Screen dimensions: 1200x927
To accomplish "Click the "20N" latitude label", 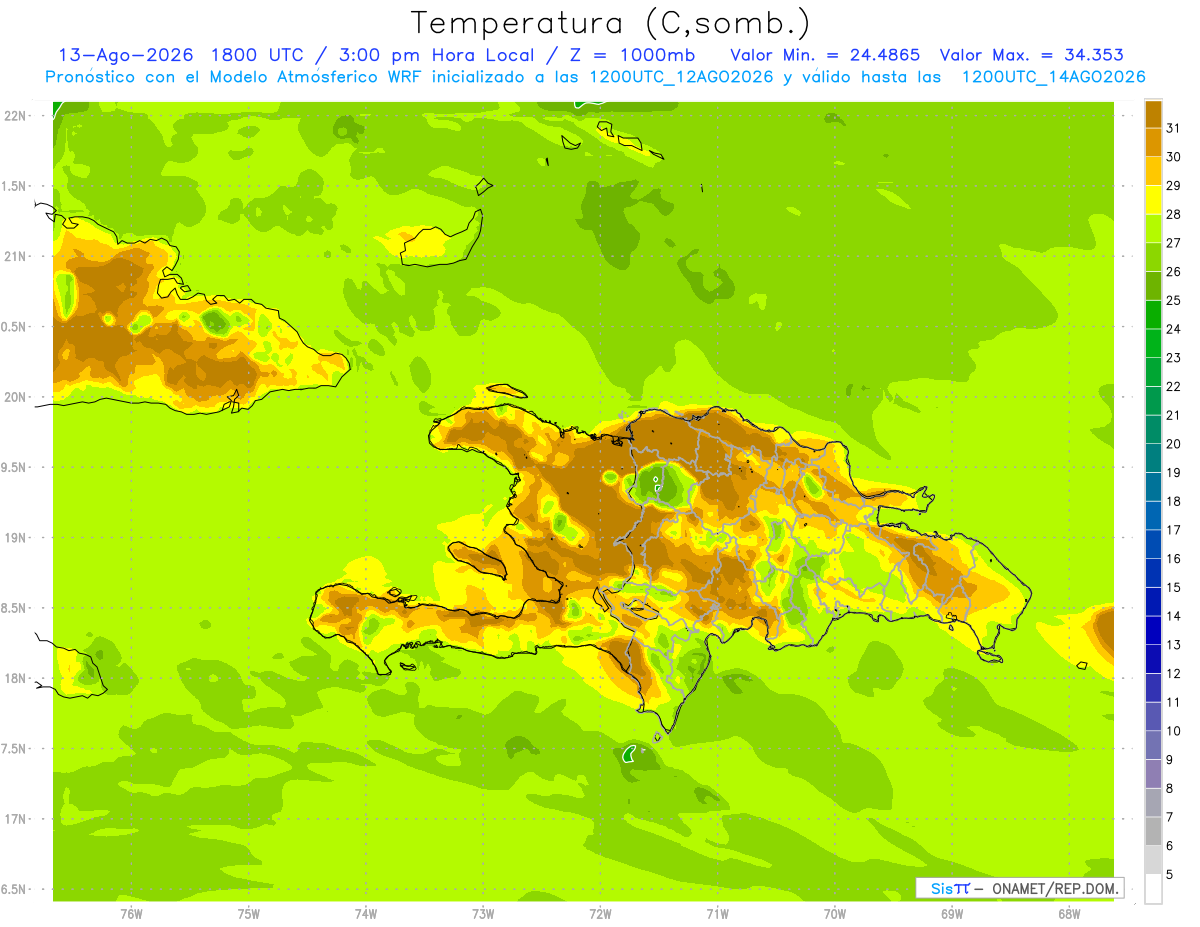I will 15,397.
